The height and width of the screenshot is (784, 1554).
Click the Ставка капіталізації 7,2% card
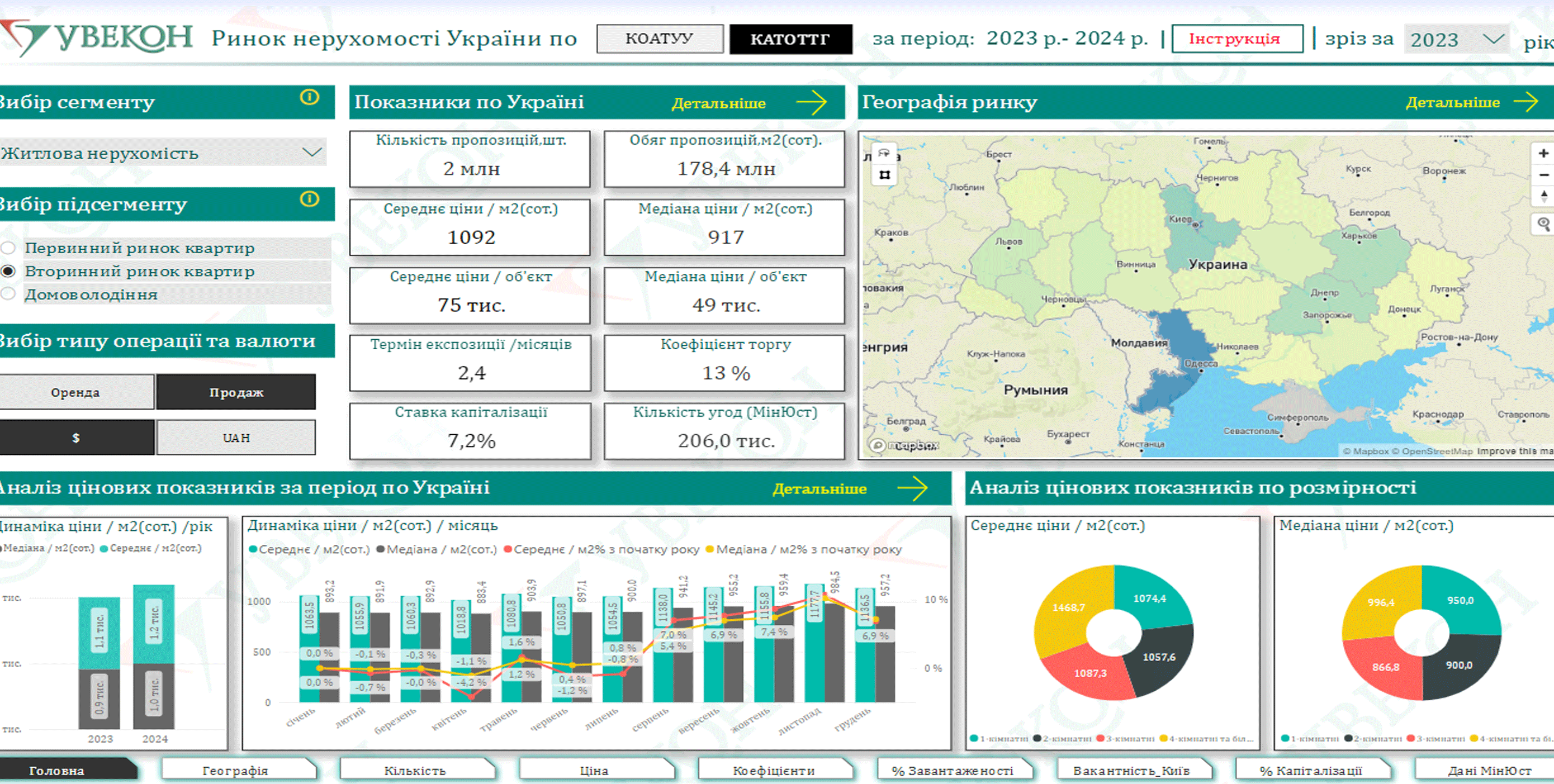[470, 431]
